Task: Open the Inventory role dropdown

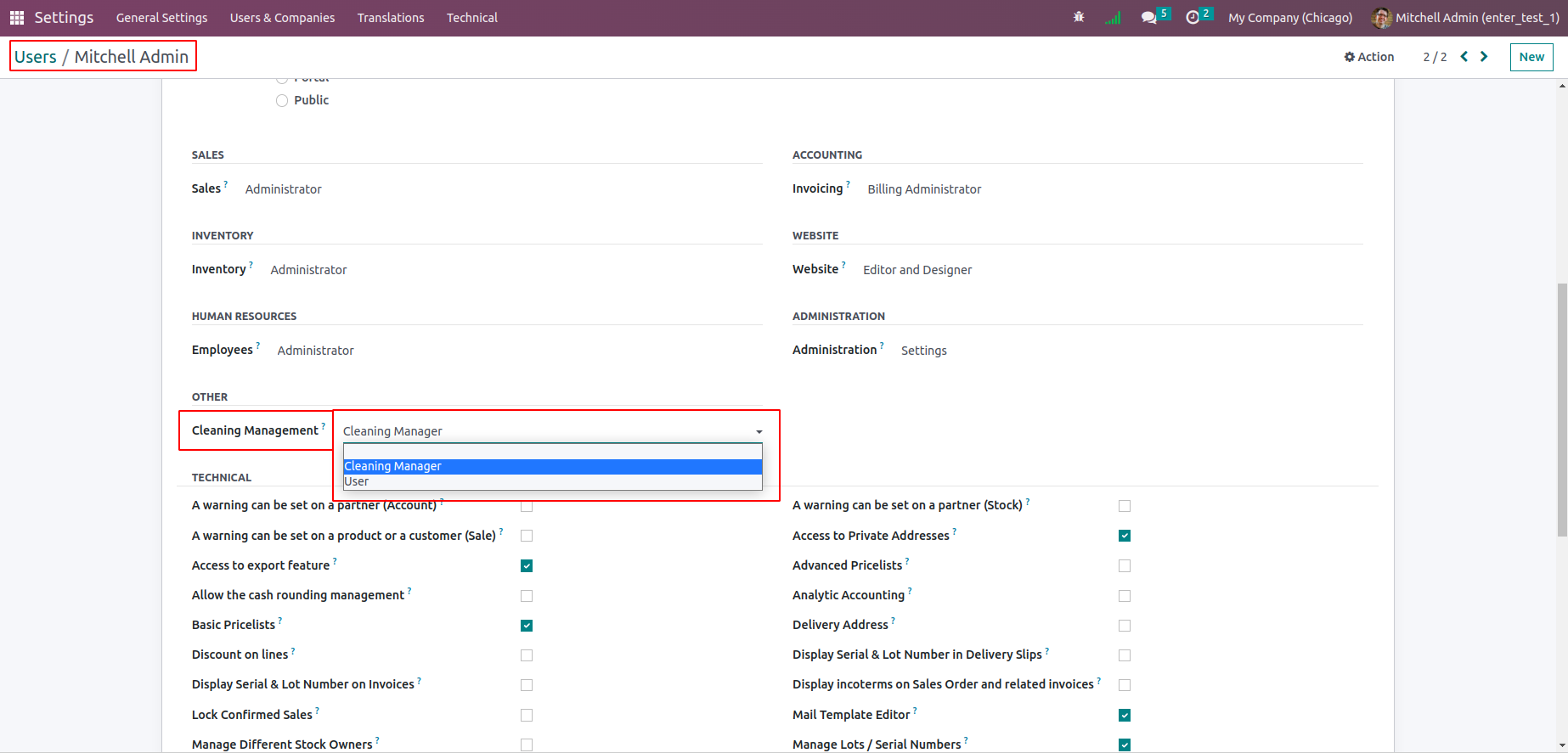Action: [x=308, y=270]
